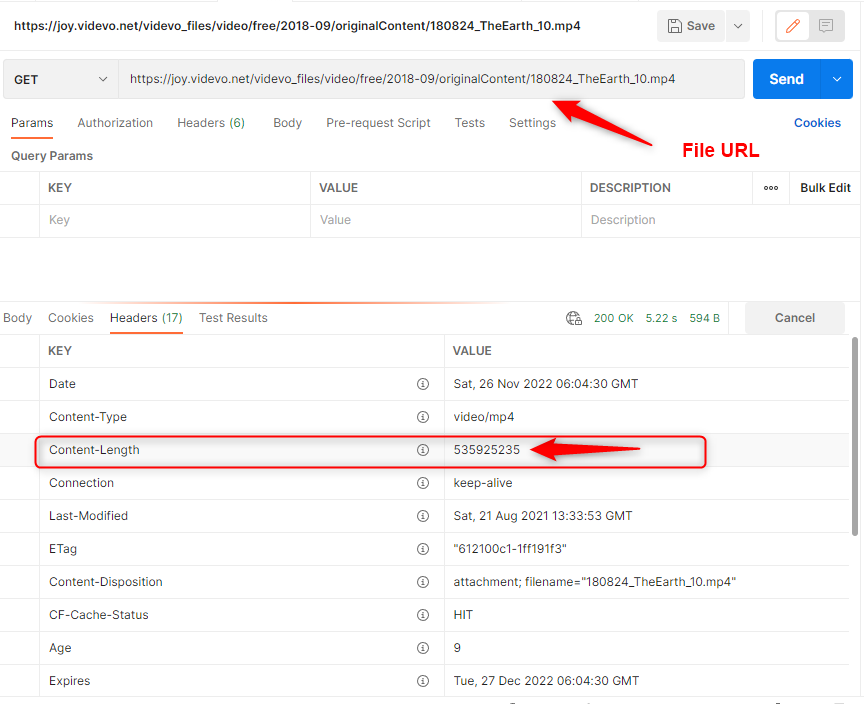This screenshot has height=704, width=864.
Task: Open the Pre-request Script tab
Action: coord(378,123)
